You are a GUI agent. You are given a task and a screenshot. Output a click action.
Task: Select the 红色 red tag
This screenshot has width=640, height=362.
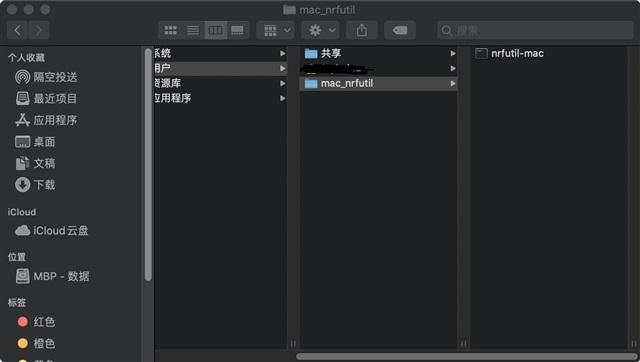[36, 322]
